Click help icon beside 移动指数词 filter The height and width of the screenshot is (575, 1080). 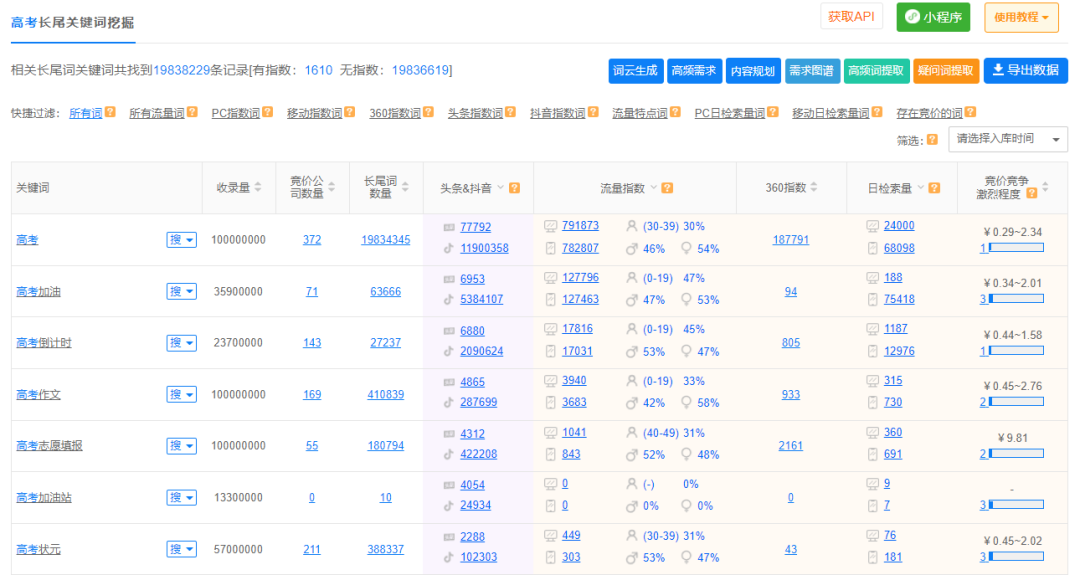pyautogui.click(x=349, y=112)
